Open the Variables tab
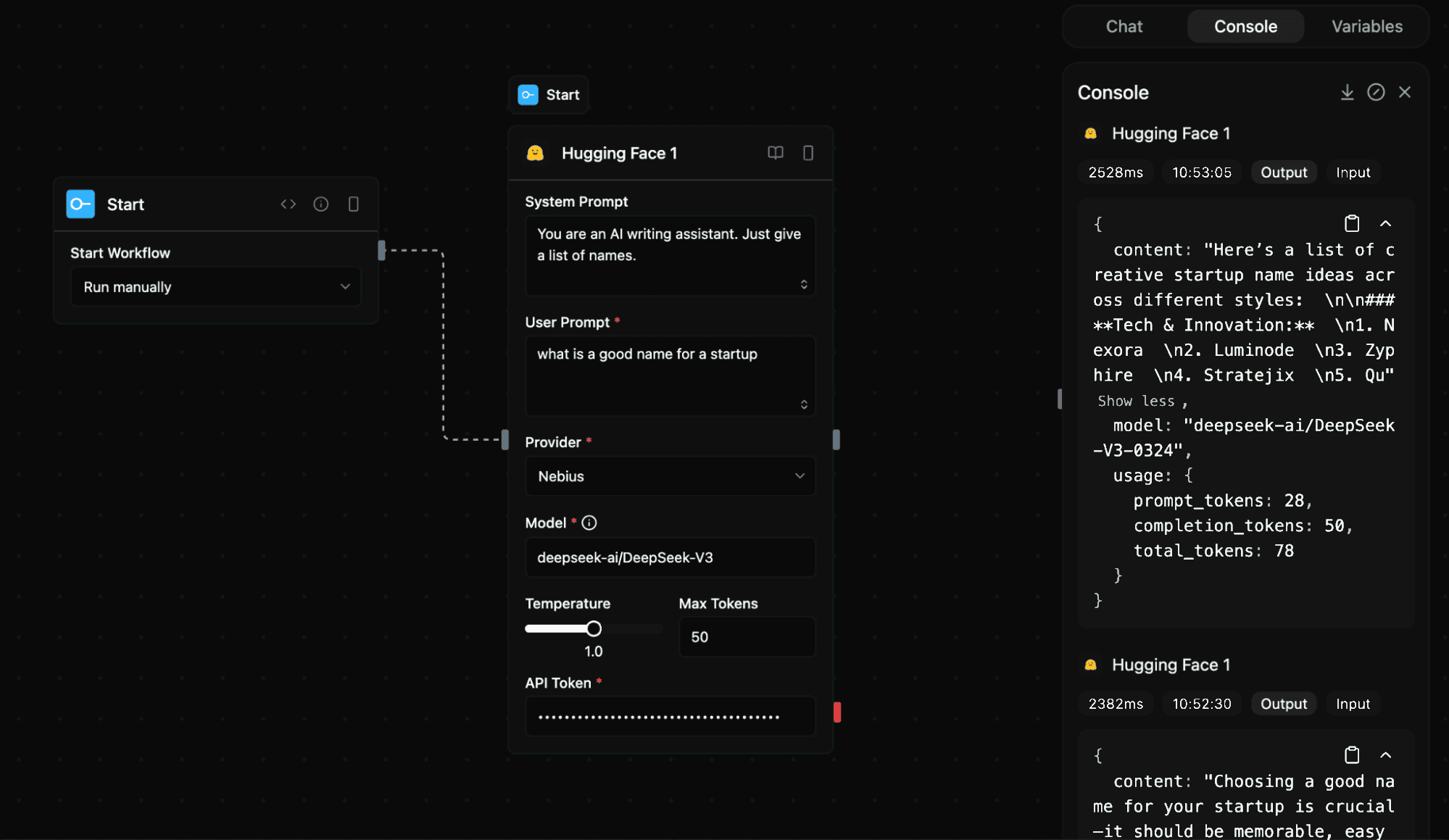The width and height of the screenshot is (1449, 840). (1366, 26)
